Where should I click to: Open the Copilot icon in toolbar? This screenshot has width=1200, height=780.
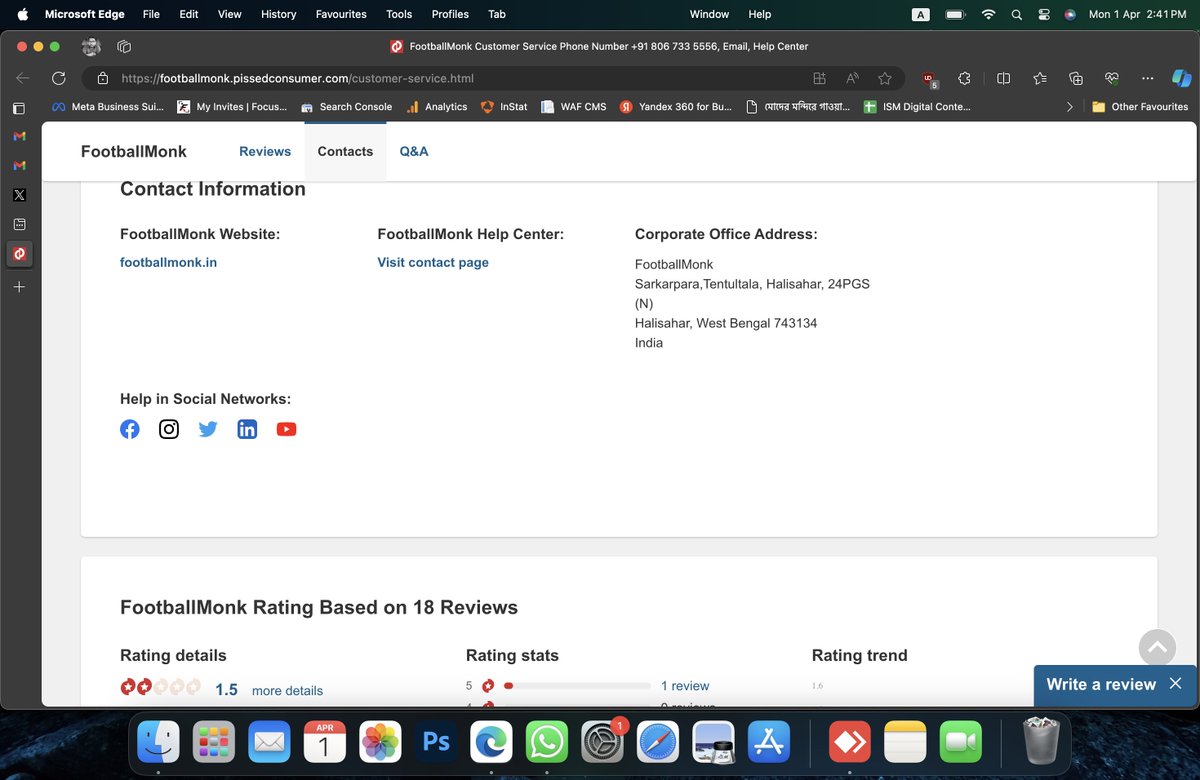[1181, 78]
